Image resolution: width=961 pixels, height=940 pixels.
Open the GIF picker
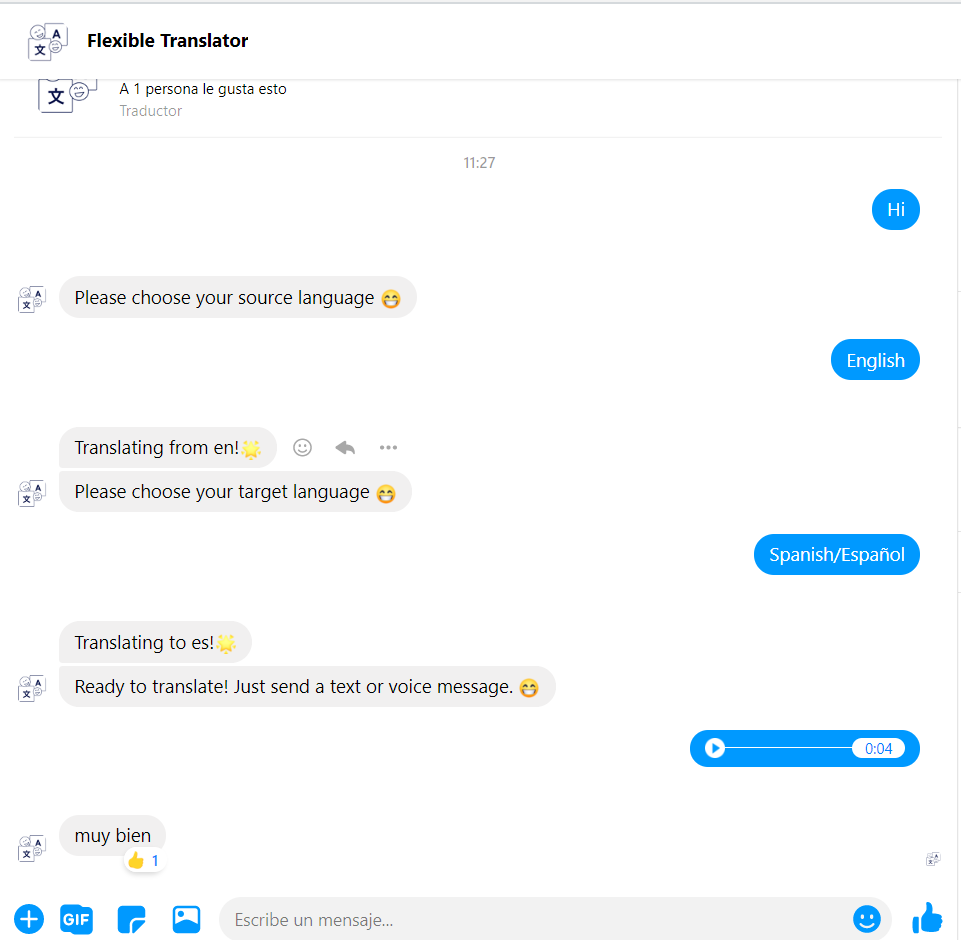pyautogui.click(x=77, y=919)
